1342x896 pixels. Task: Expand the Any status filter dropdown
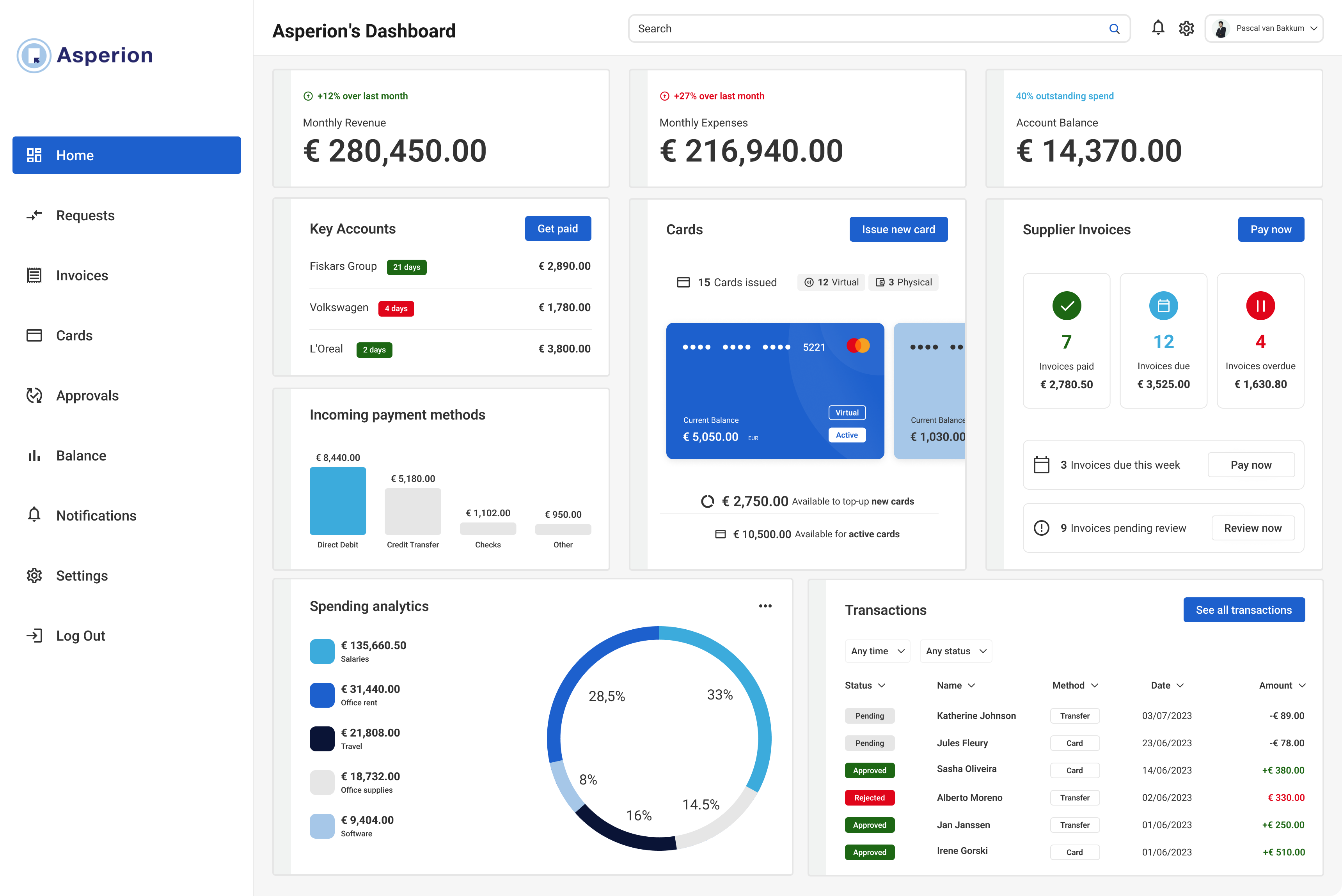point(955,651)
